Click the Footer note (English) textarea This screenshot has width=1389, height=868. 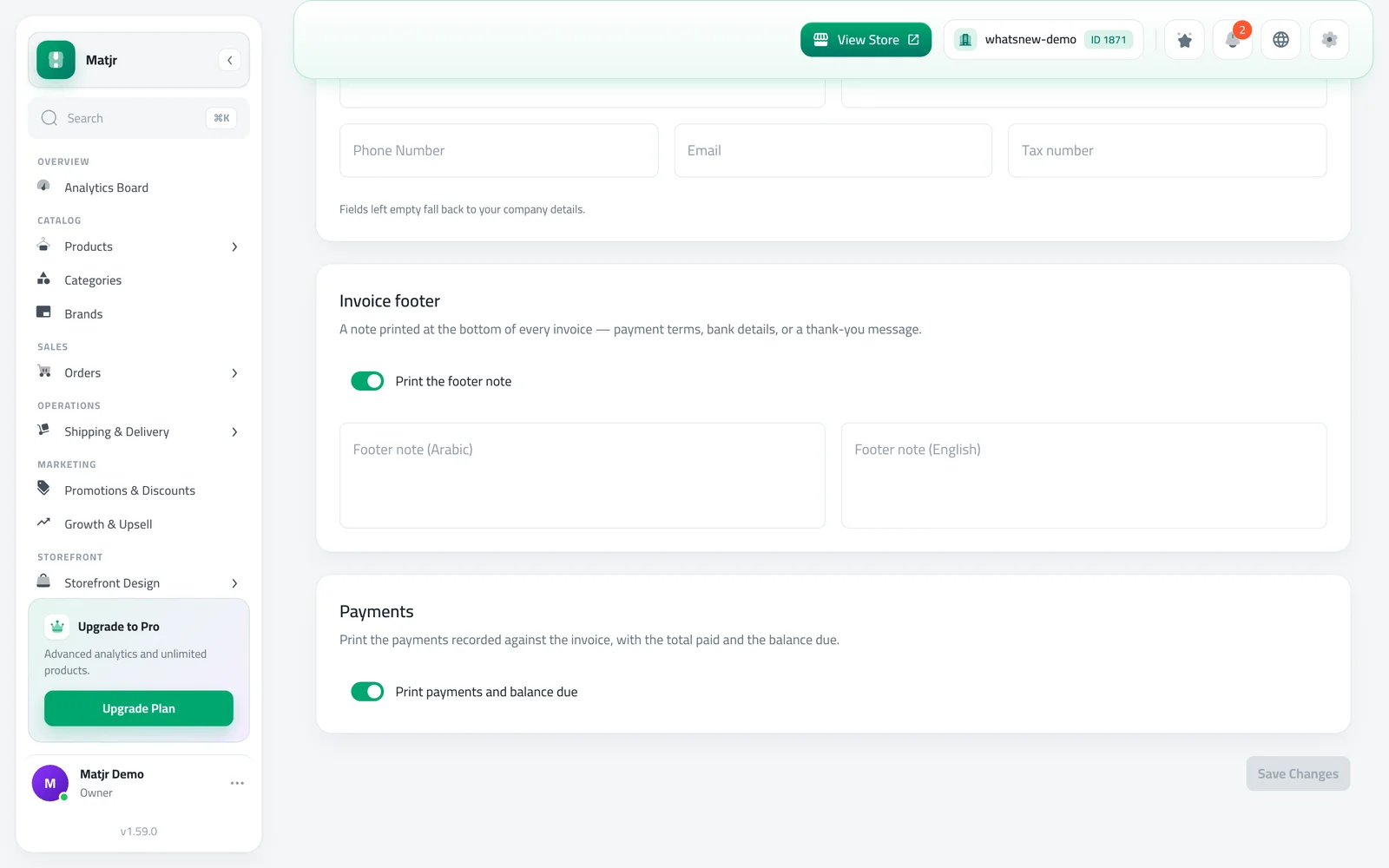(1084, 476)
